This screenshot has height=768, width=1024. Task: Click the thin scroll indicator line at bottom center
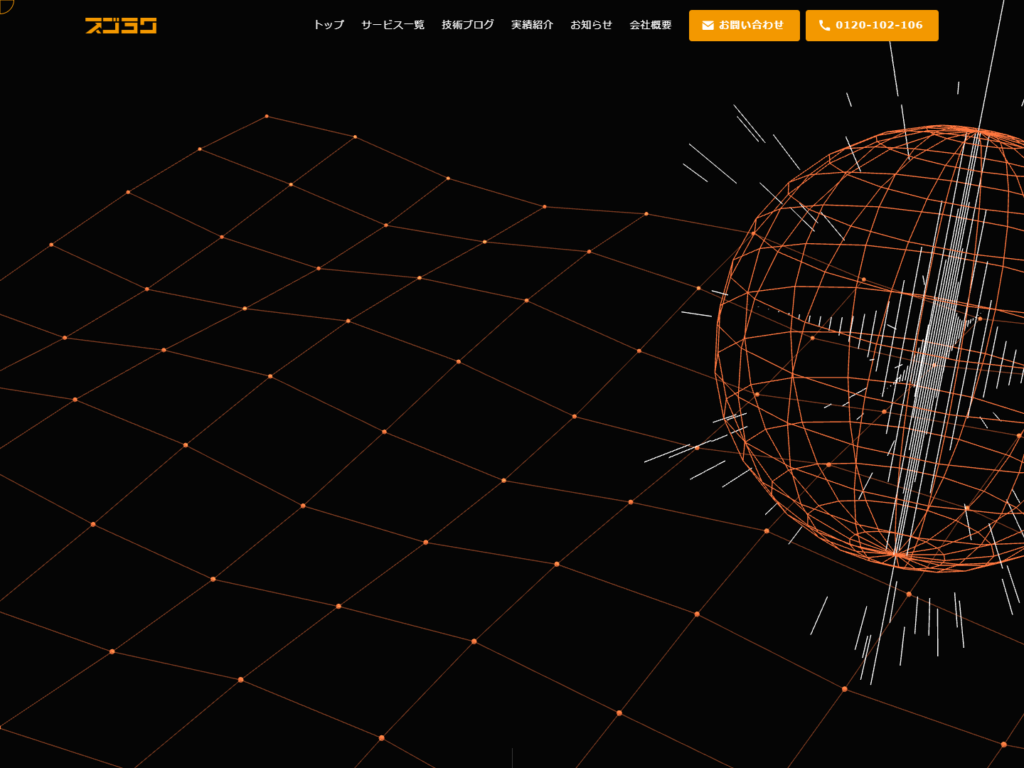(512, 757)
